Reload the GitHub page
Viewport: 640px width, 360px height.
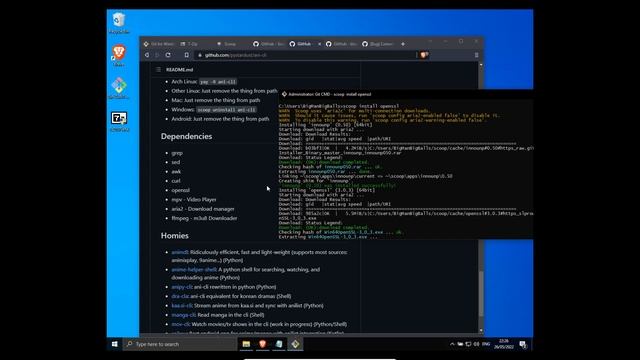point(168,55)
